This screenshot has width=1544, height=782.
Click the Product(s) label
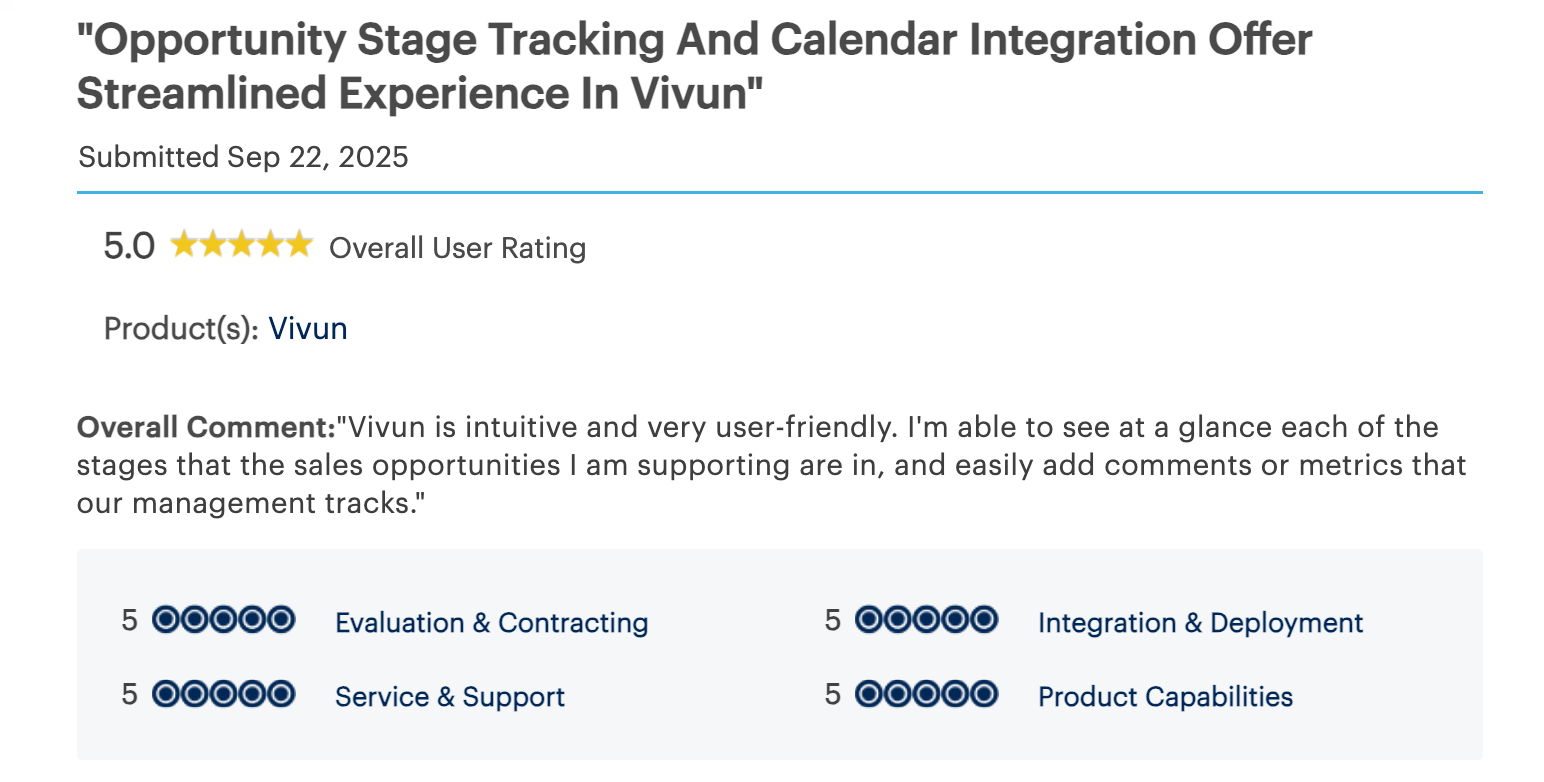[x=182, y=329]
